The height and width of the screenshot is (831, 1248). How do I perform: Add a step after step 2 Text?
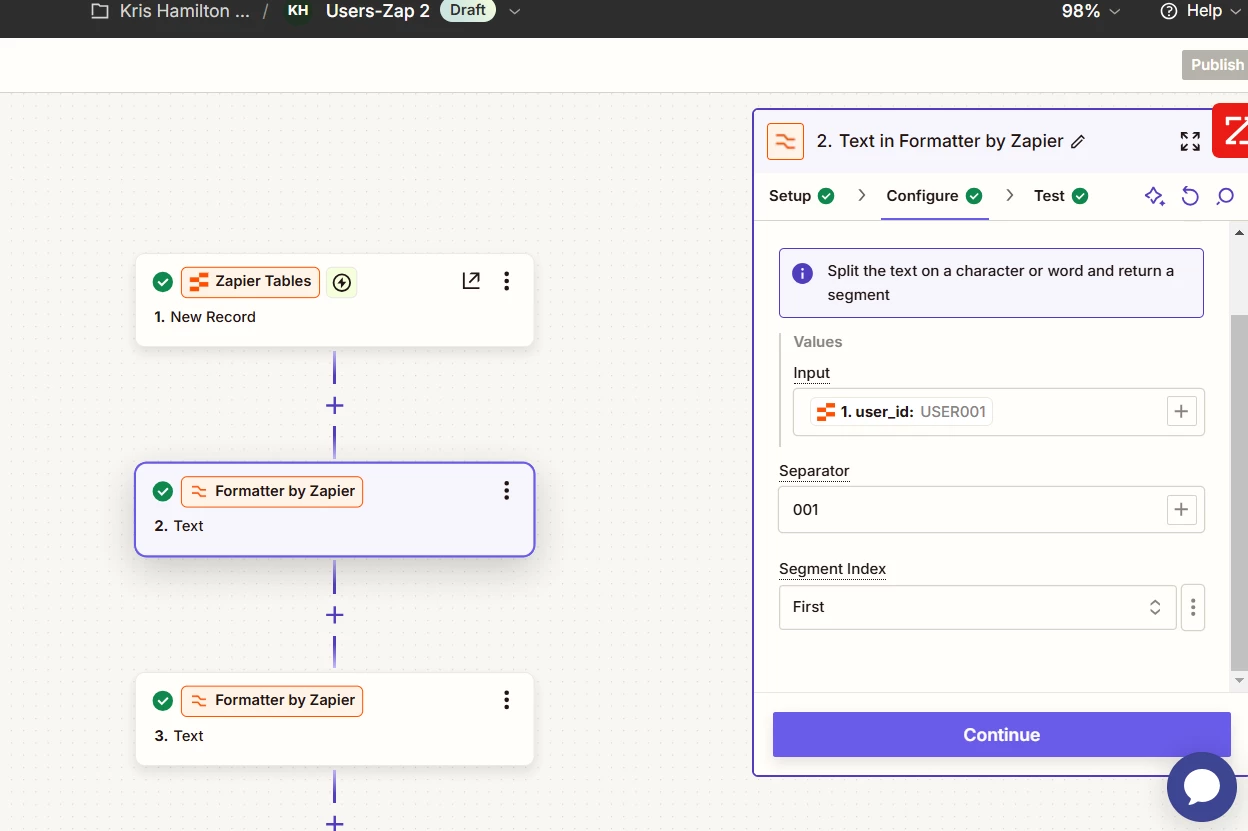(334, 615)
